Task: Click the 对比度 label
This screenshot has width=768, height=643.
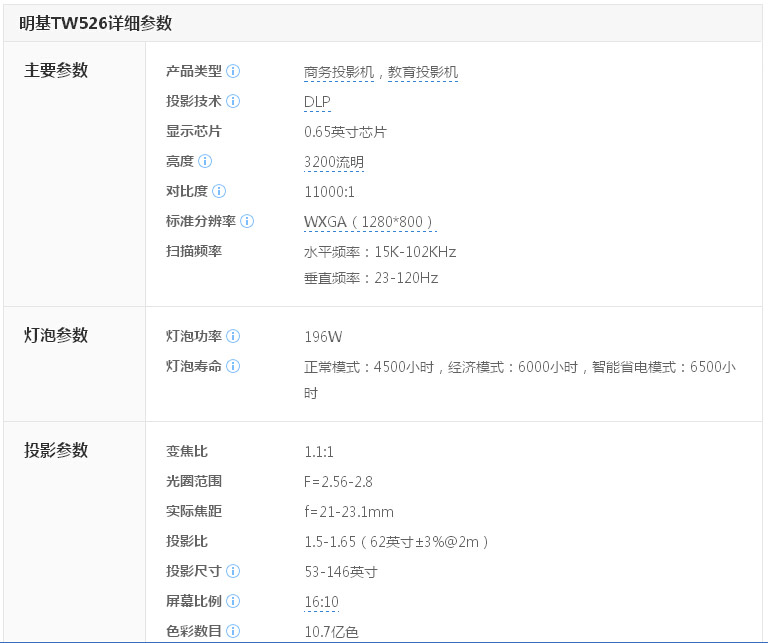Action: coord(187,191)
